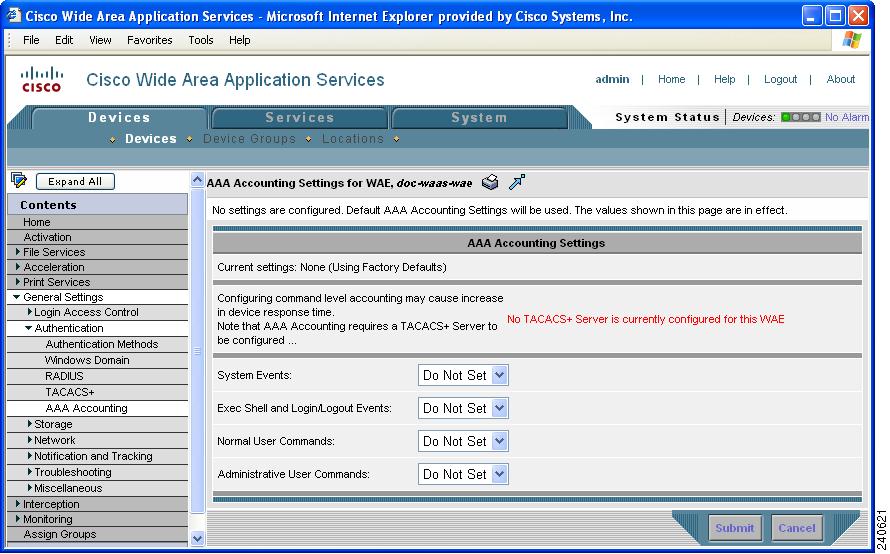The height and width of the screenshot is (554, 890).
Task: Expand the File Services tree node
Action: click(18, 251)
